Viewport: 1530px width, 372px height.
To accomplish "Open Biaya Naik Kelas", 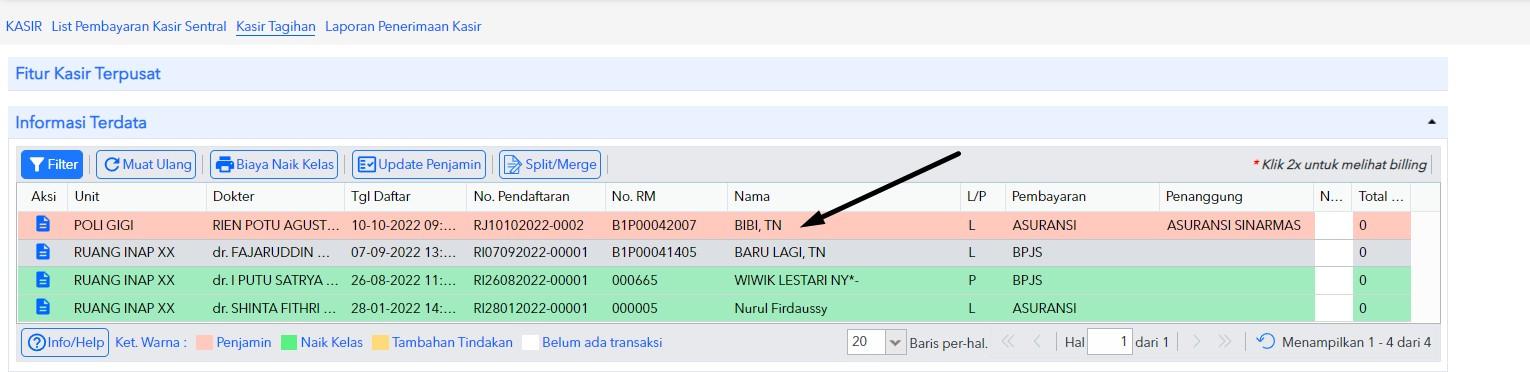I will click(x=274, y=164).
